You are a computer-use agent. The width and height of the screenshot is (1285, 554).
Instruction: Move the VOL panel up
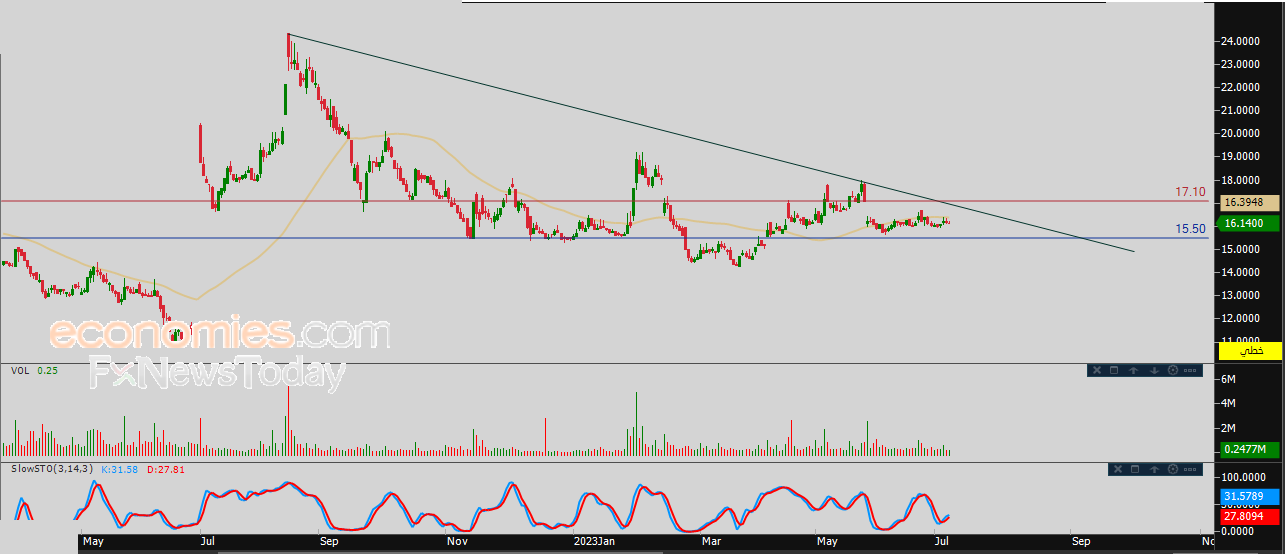1134,370
